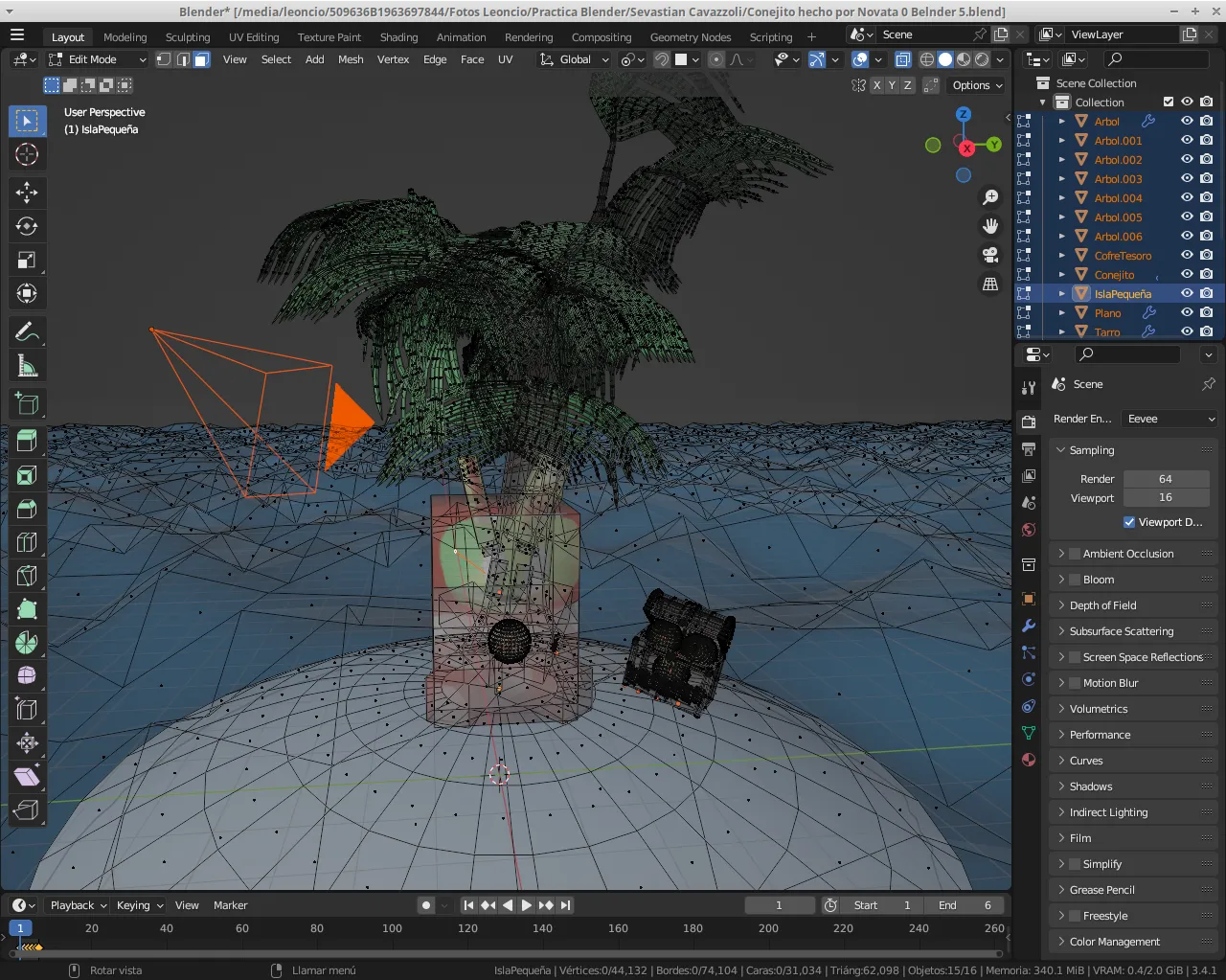Switch to the UV Editing workspace tab
Screen dimensions: 1226x980
click(254, 37)
